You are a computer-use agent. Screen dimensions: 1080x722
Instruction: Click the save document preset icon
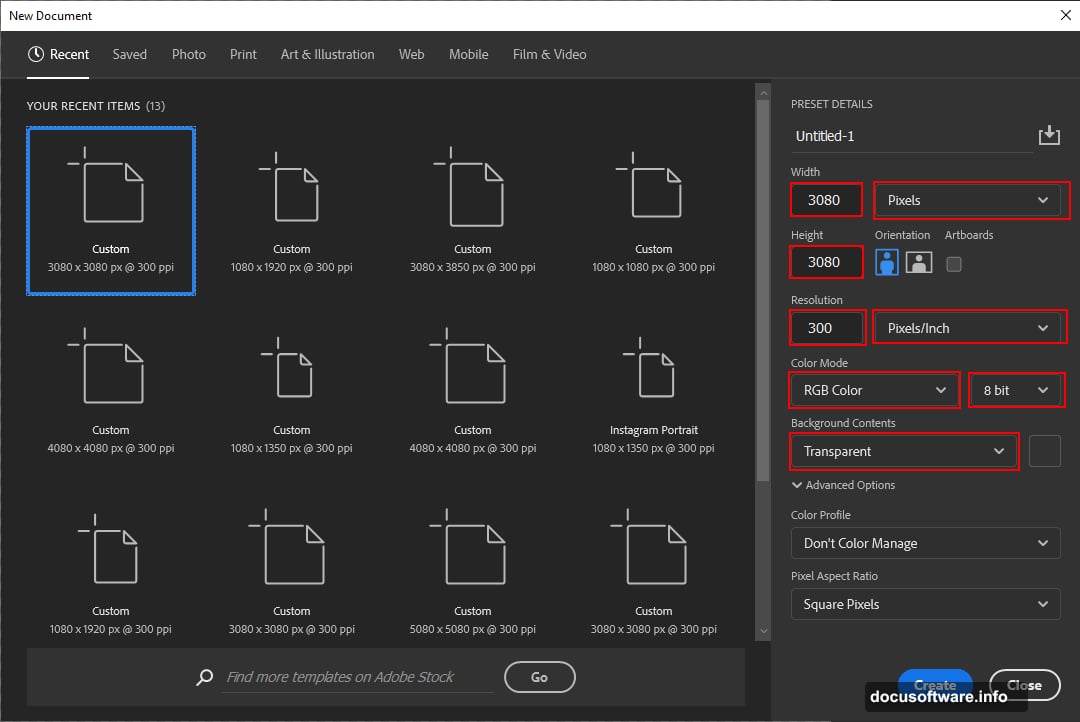[1050, 134]
